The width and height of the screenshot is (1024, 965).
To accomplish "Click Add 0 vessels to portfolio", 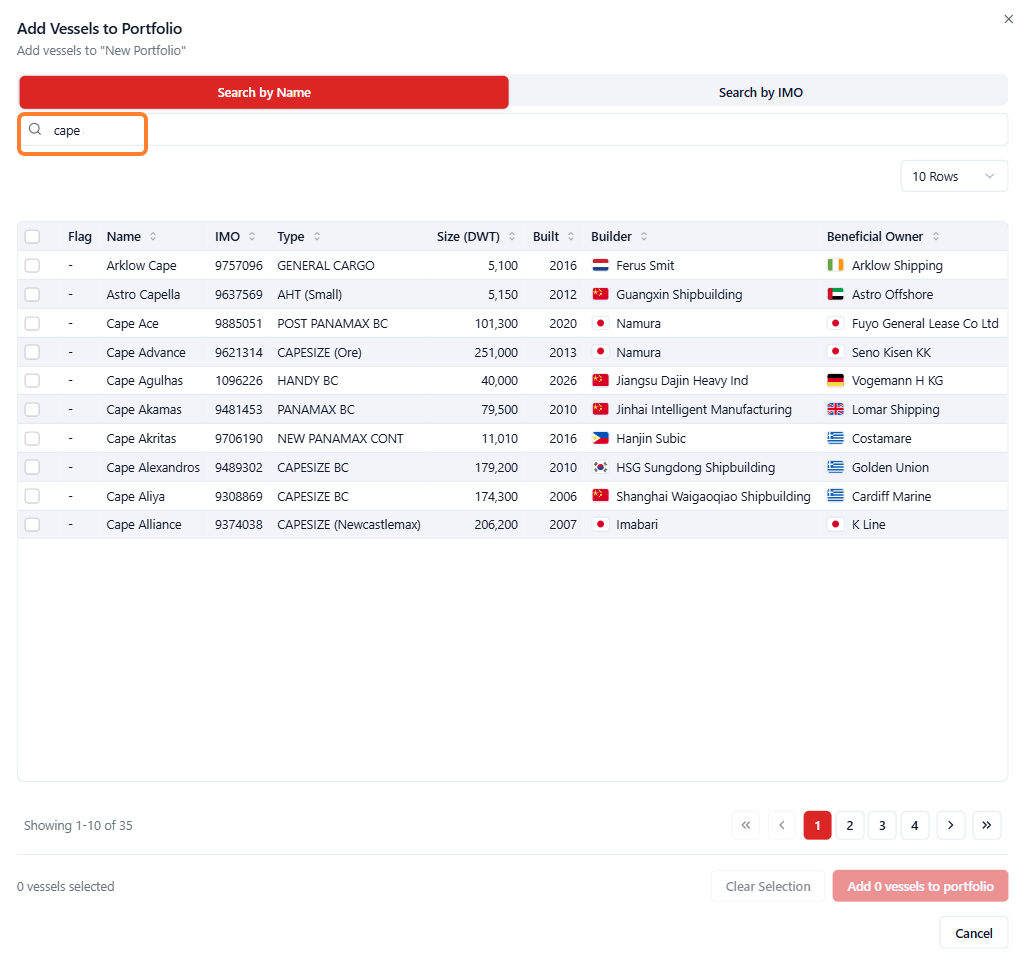I will [x=920, y=886].
